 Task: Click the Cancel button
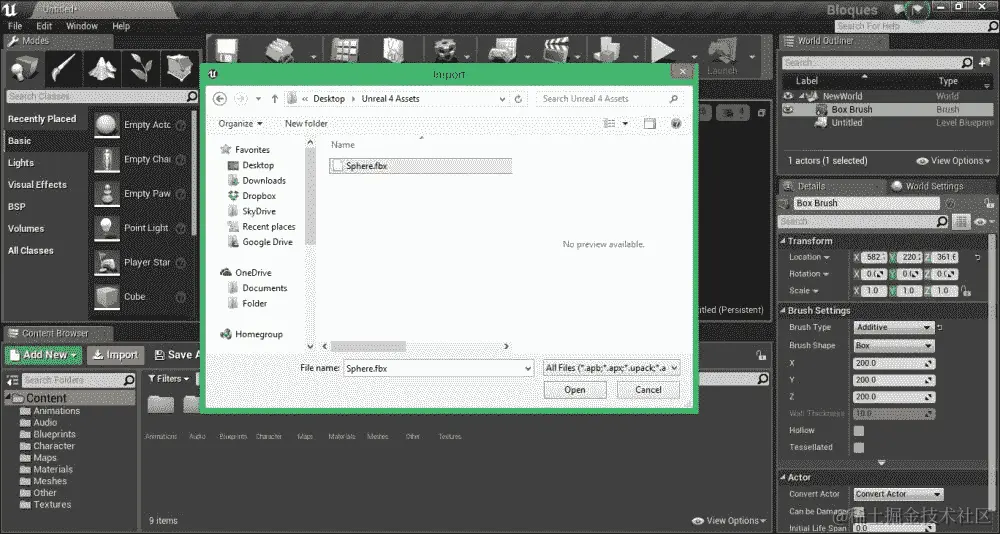tap(648, 390)
